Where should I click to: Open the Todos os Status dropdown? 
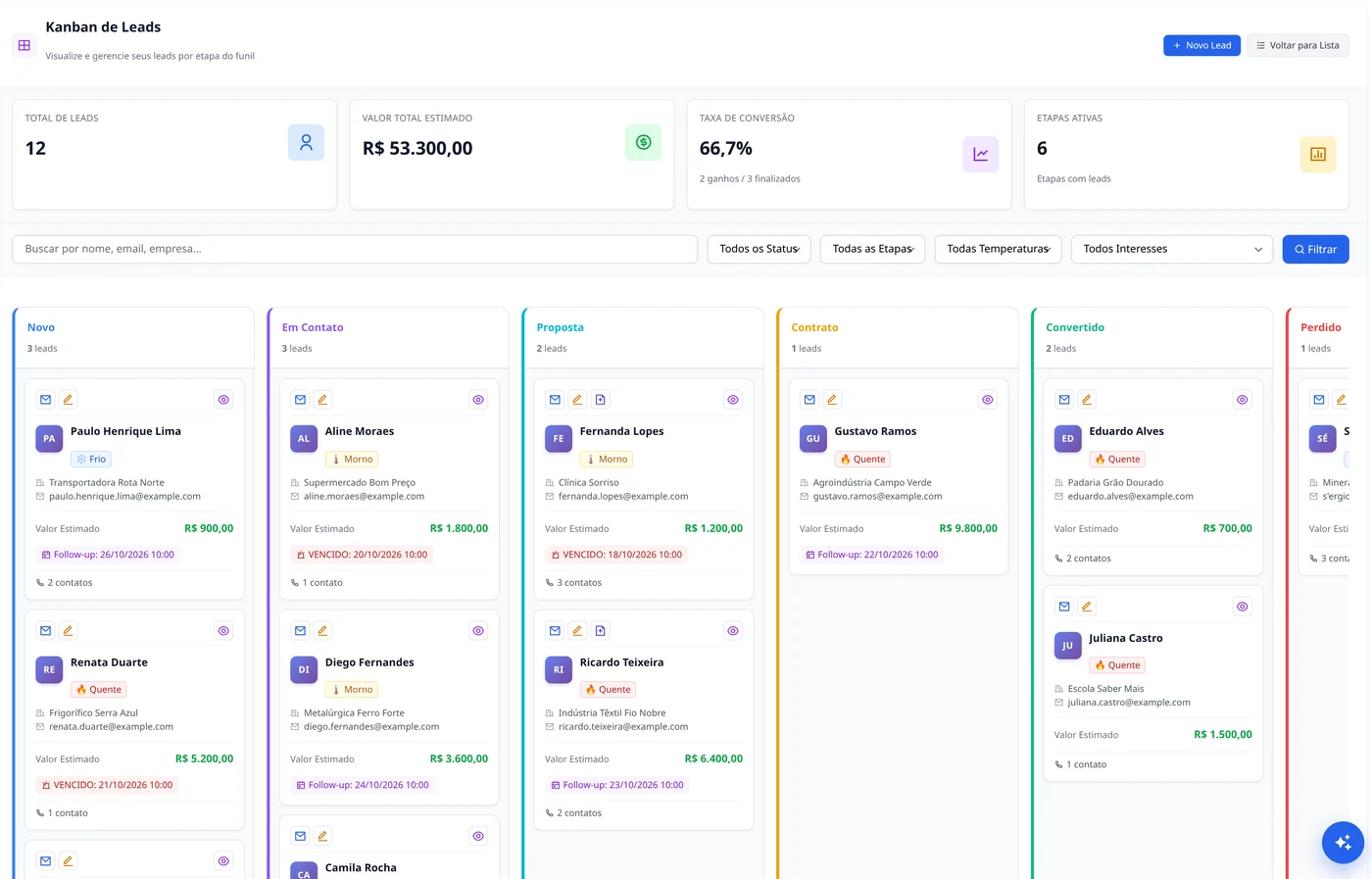(x=759, y=249)
